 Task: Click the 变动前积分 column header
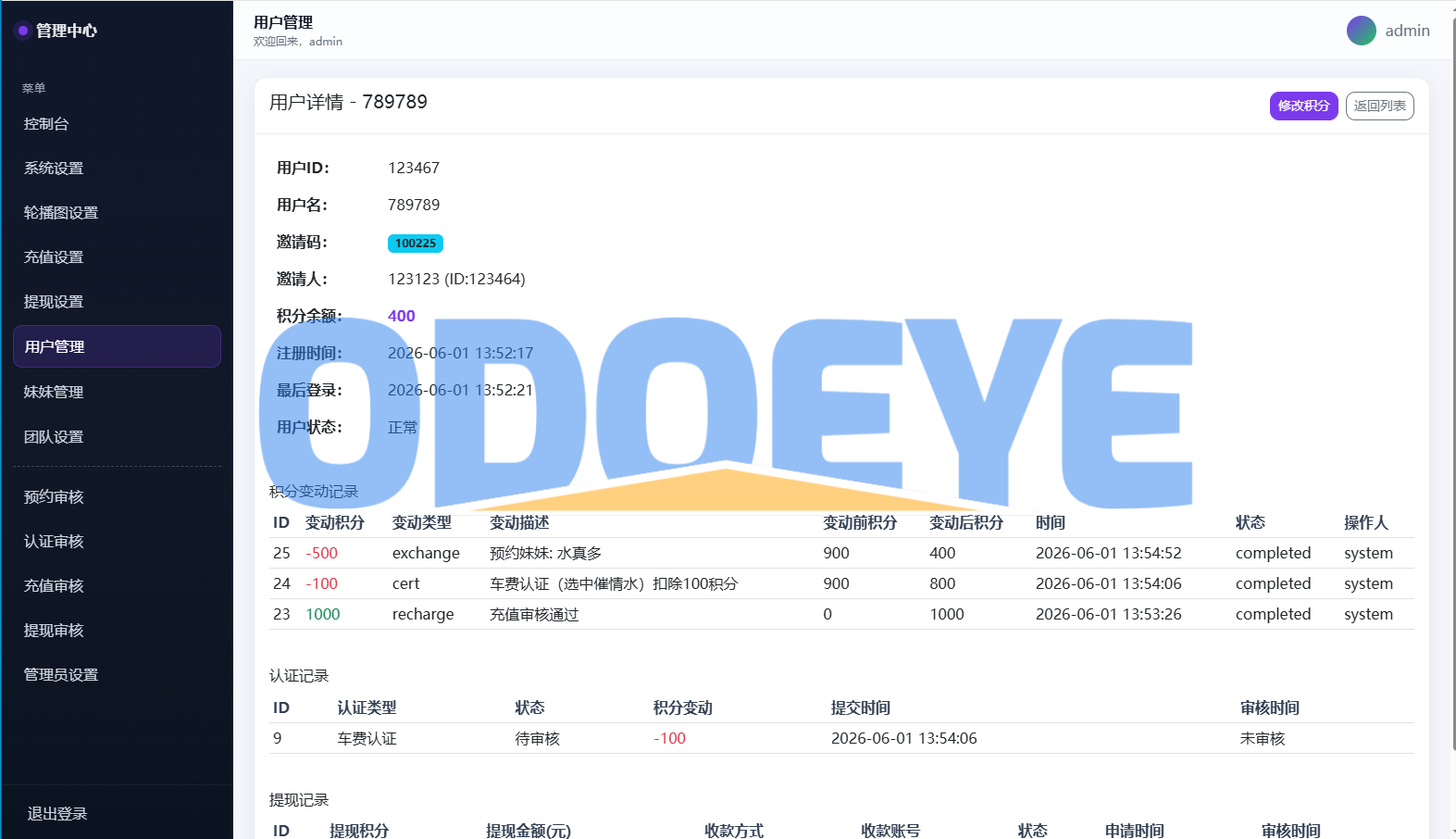point(860,522)
